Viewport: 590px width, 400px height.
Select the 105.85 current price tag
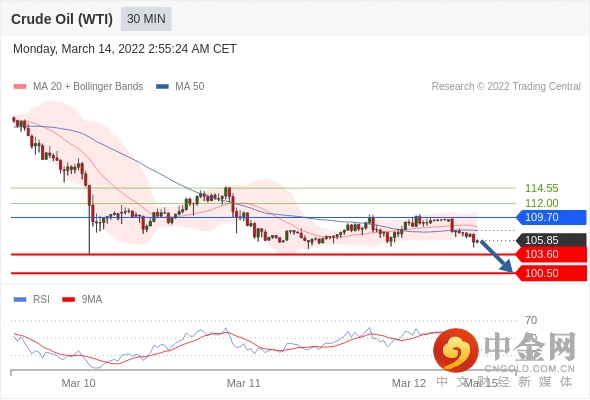click(551, 240)
